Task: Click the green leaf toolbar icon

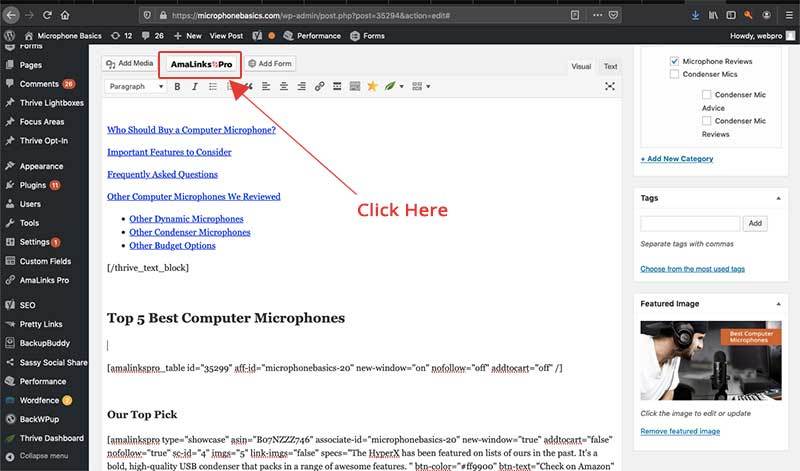Action: click(390, 86)
